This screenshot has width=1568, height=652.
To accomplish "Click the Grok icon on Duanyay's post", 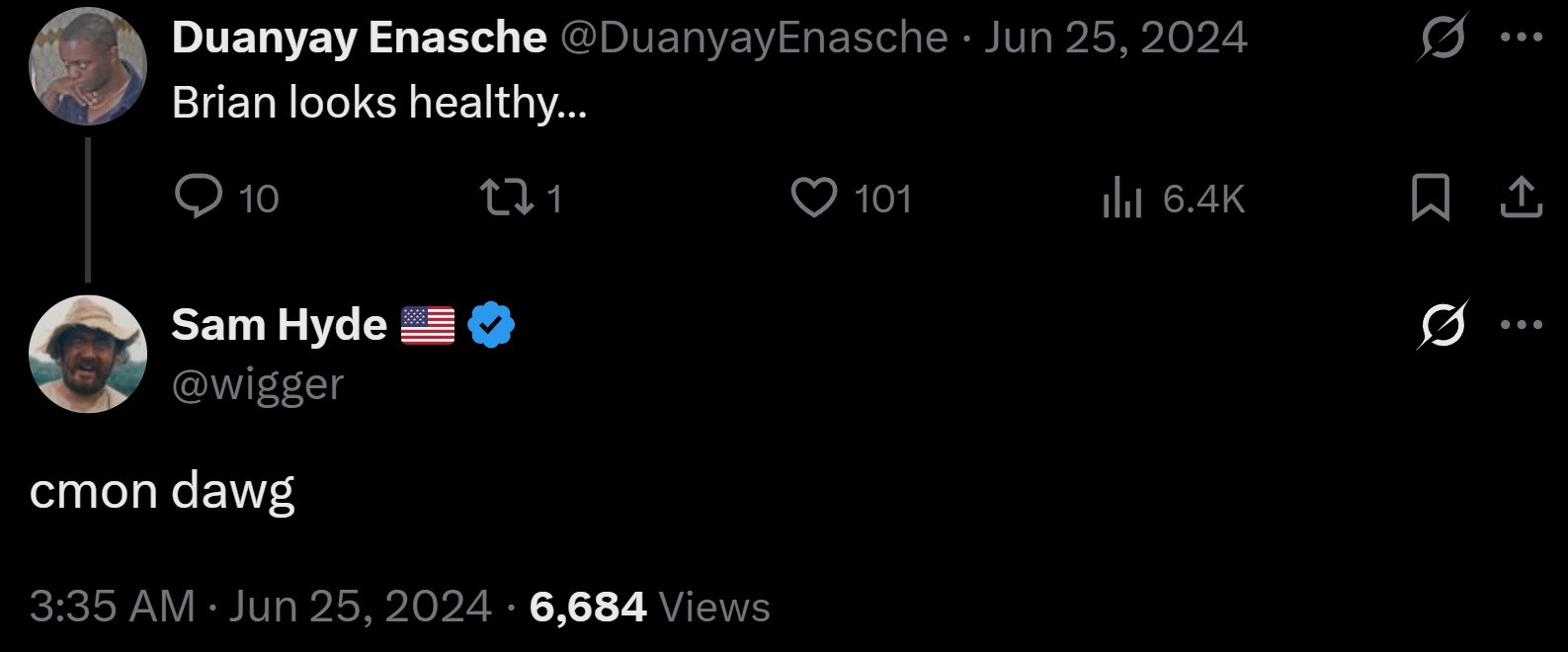I will 1443,38.
